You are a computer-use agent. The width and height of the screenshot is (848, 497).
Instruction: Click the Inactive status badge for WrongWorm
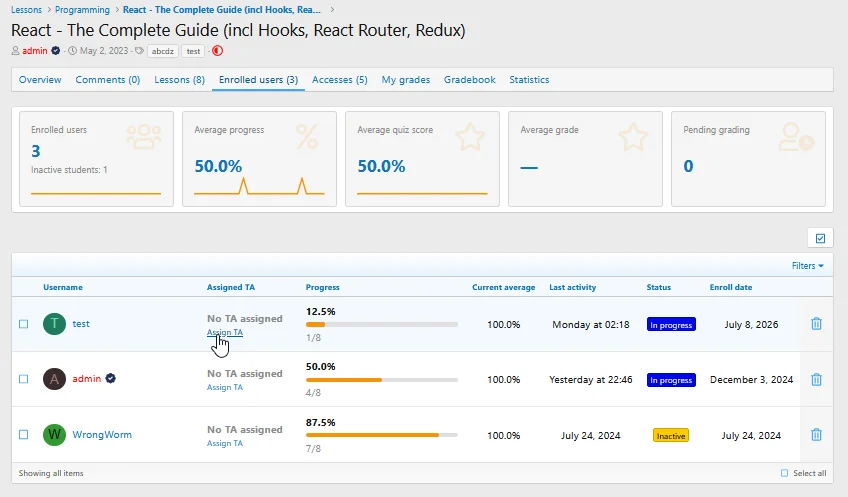pos(671,435)
